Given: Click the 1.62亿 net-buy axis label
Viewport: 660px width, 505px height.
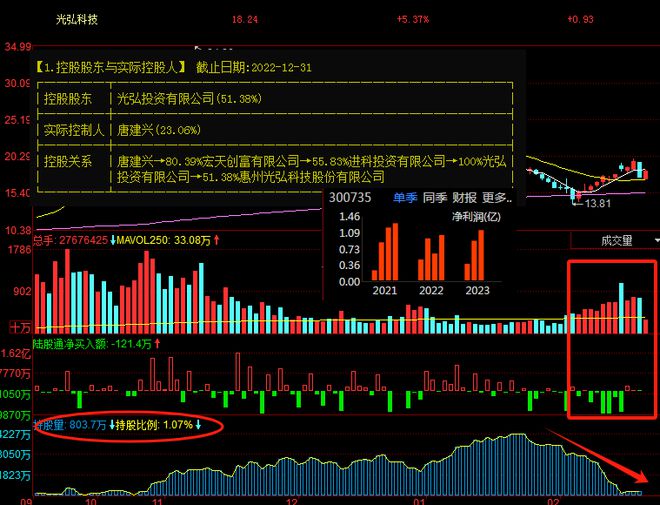Looking at the screenshot, I should [16, 353].
